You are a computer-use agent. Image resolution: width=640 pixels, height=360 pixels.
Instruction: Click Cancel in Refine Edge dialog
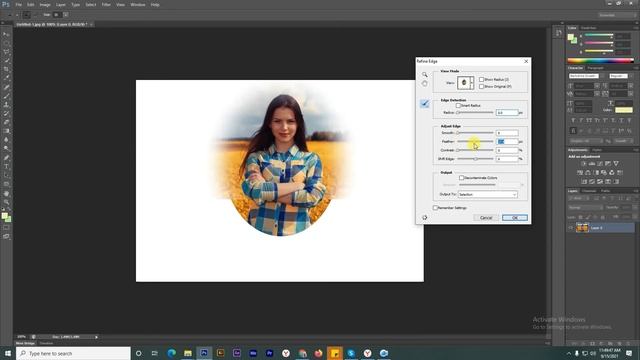(486, 218)
